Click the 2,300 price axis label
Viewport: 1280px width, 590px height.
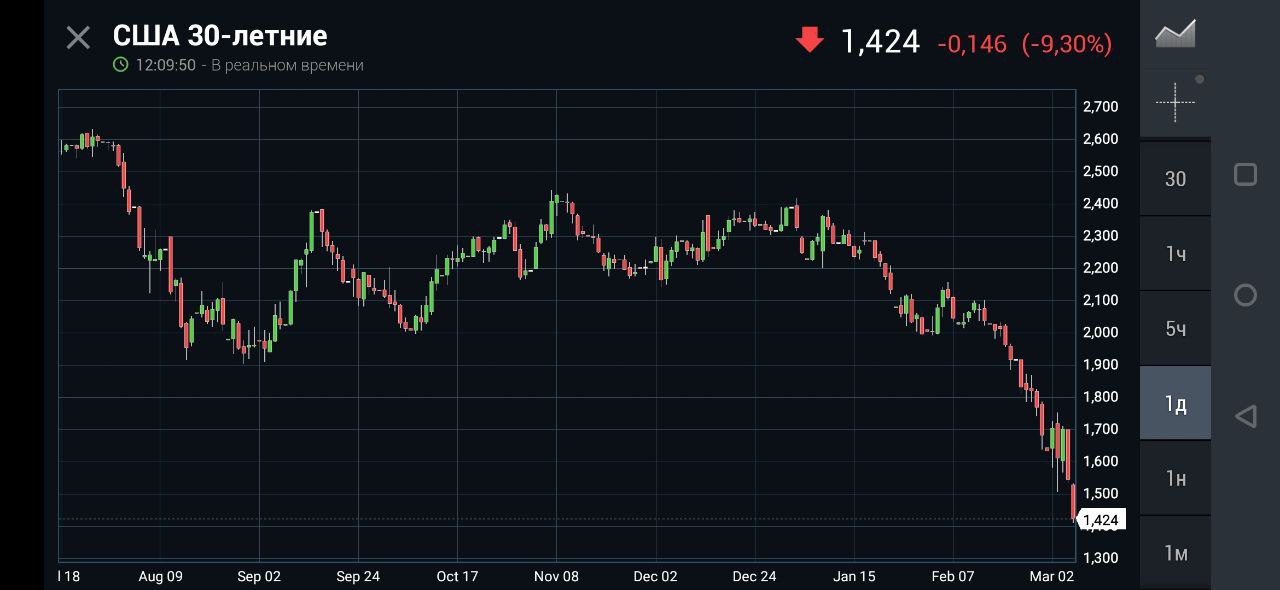point(1100,235)
